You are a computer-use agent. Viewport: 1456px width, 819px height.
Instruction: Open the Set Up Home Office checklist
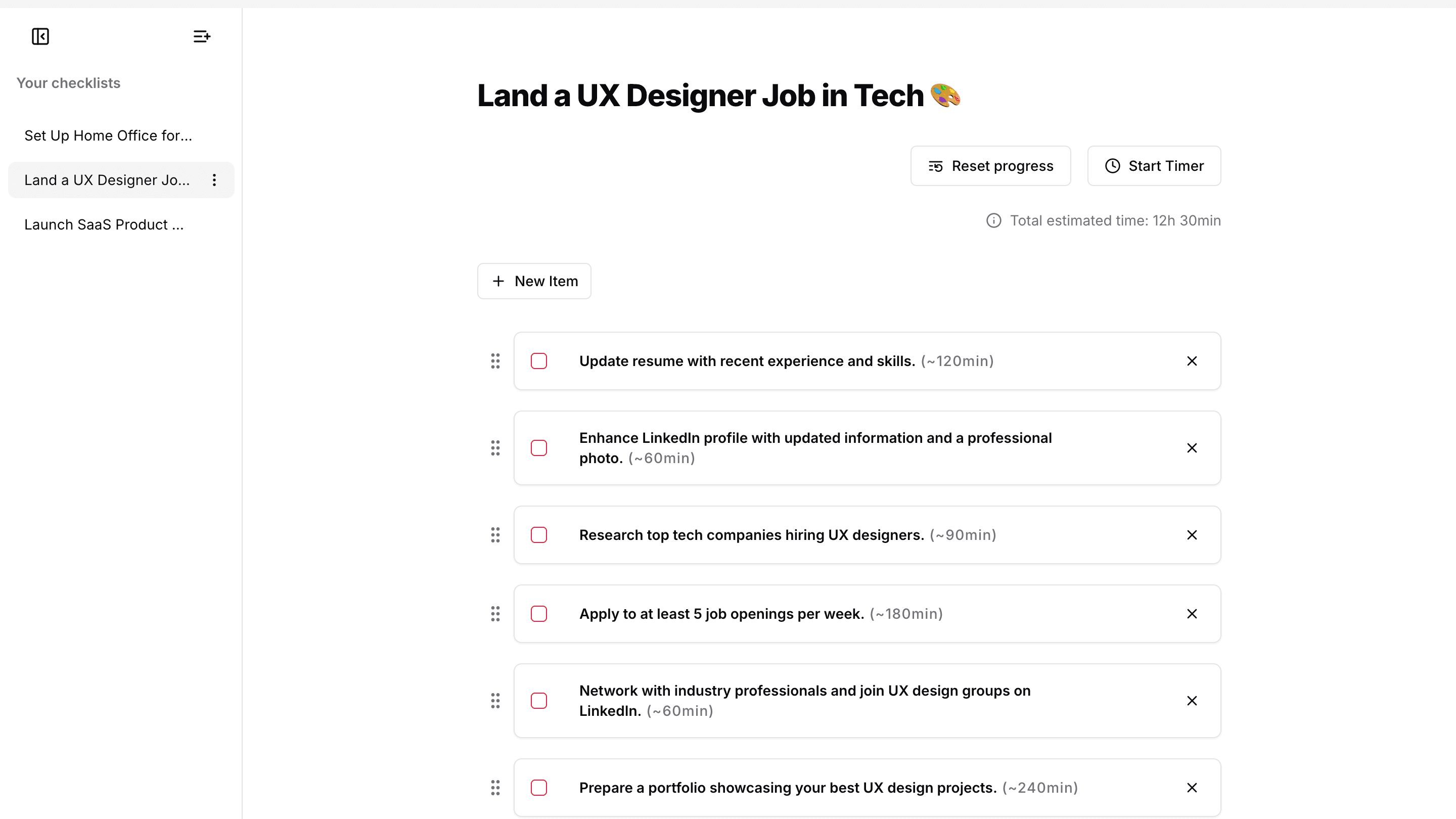click(108, 135)
